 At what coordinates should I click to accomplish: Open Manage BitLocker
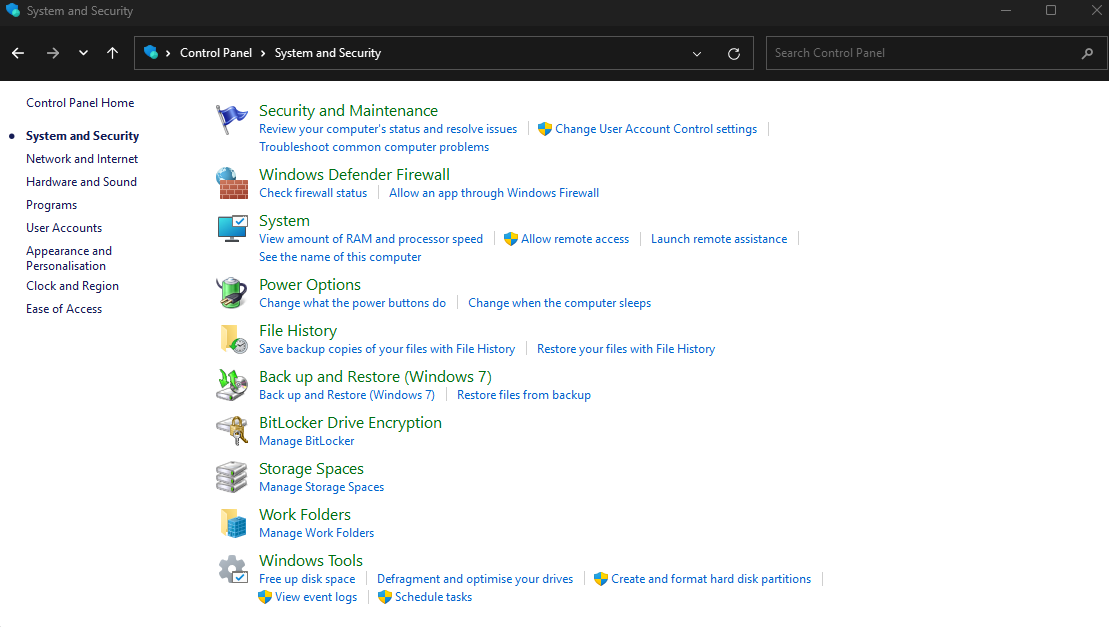click(x=306, y=441)
